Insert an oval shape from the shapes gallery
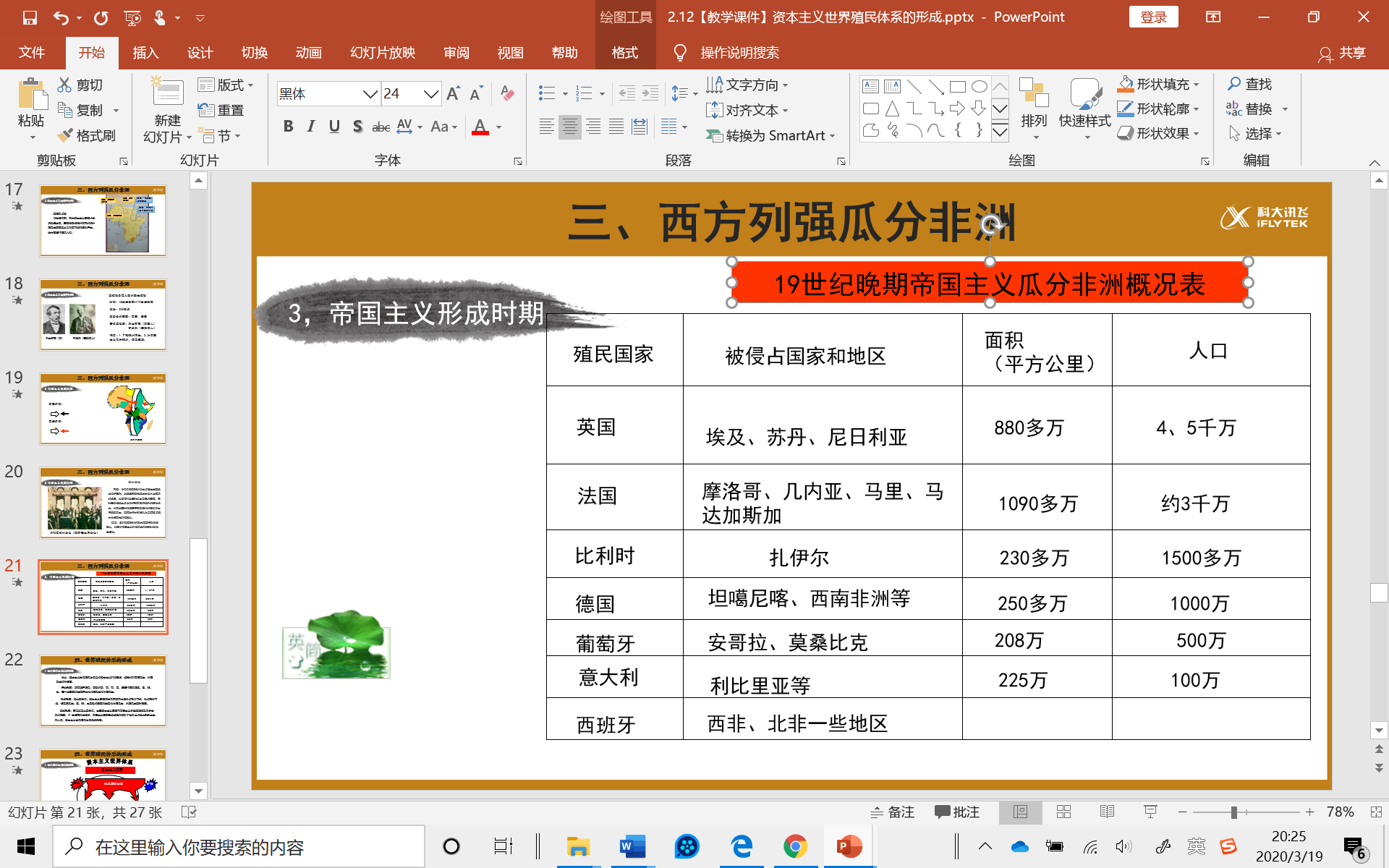The height and width of the screenshot is (868, 1389). (980, 85)
